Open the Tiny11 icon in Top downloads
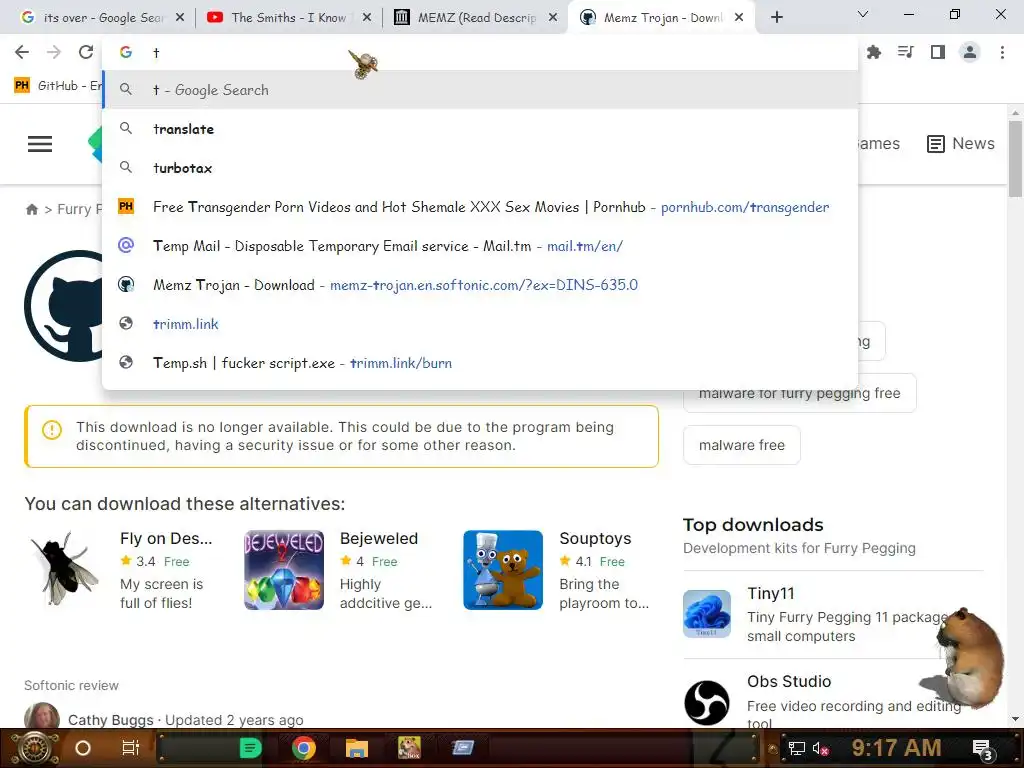Viewport: 1024px width, 768px height. point(707,613)
